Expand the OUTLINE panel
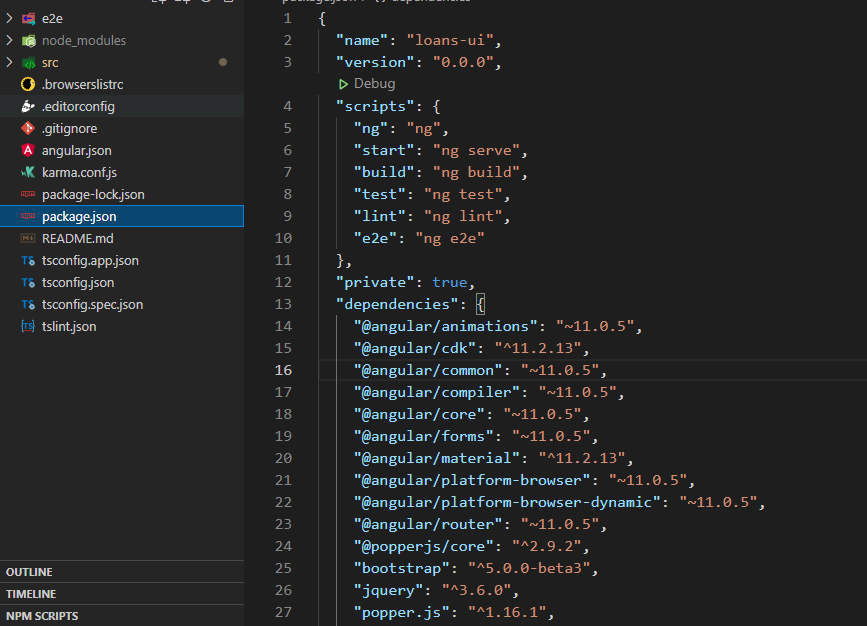Image resolution: width=867 pixels, height=626 pixels. pyautogui.click(x=122, y=572)
